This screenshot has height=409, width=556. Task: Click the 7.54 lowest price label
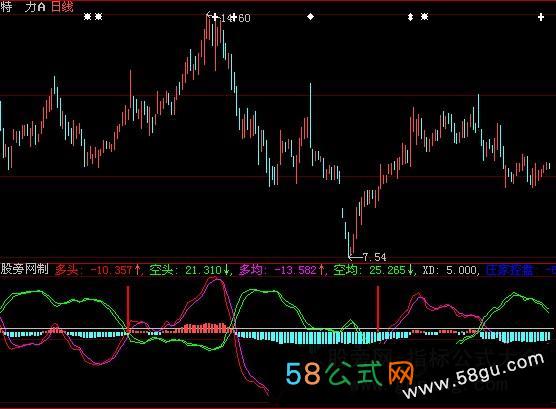pyautogui.click(x=374, y=257)
